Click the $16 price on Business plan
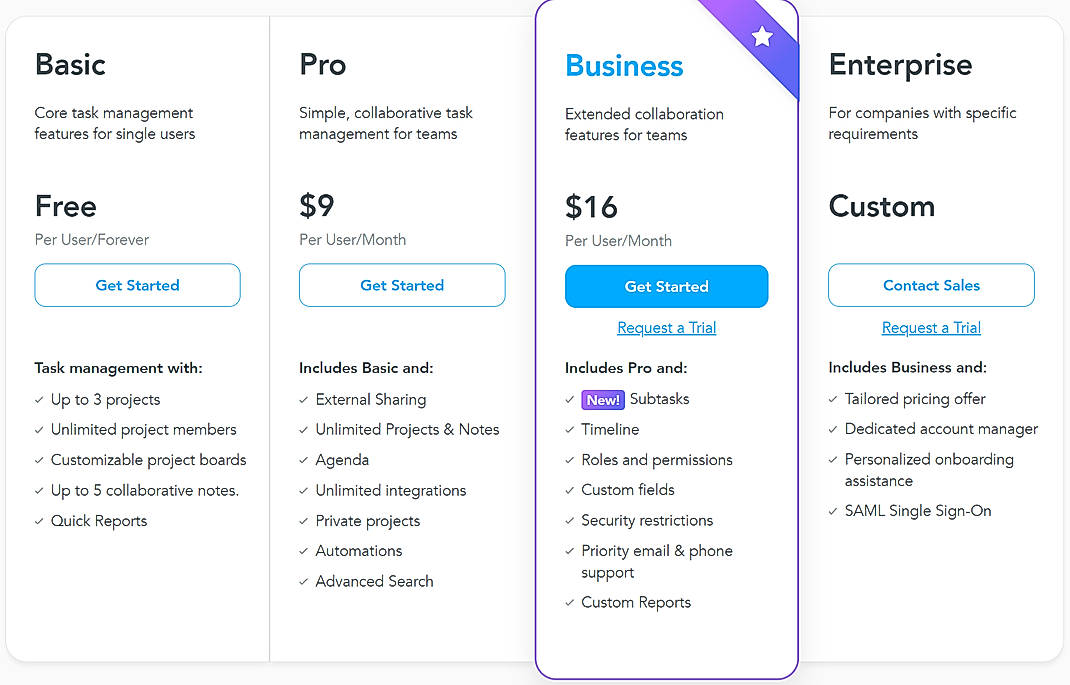 click(591, 207)
